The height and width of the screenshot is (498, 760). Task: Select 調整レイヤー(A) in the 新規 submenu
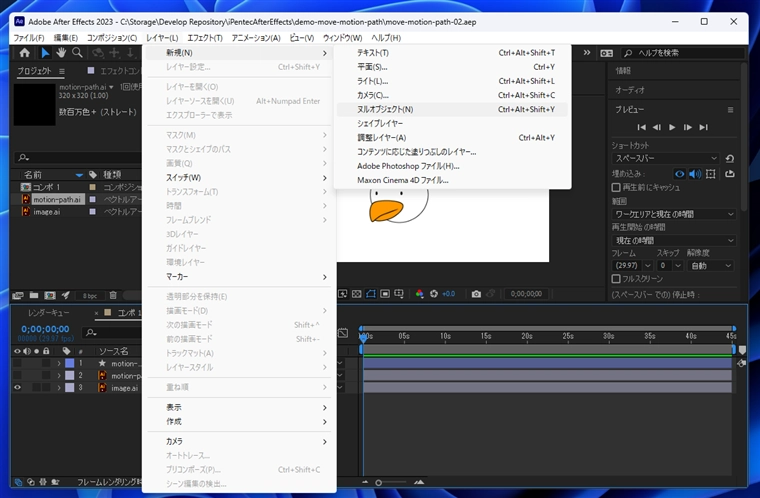pyautogui.click(x=381, y=137)
